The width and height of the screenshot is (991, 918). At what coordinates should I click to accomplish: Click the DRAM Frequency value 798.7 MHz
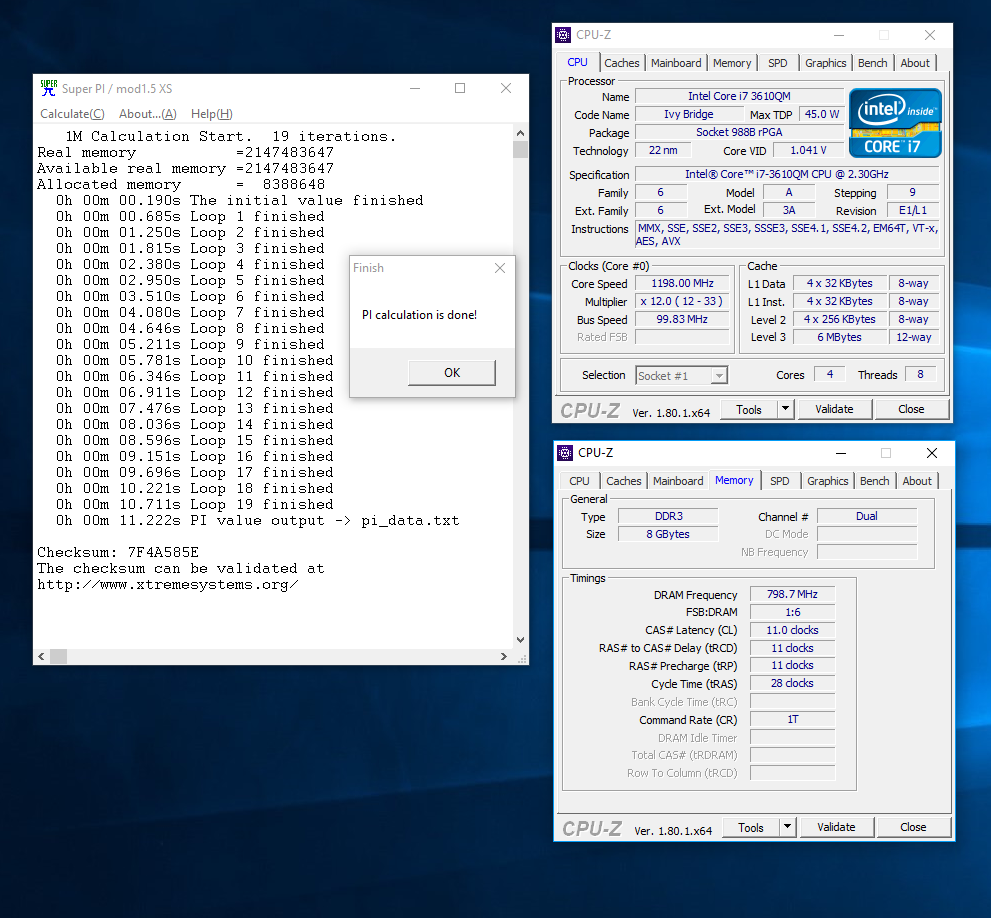[793, 594]
